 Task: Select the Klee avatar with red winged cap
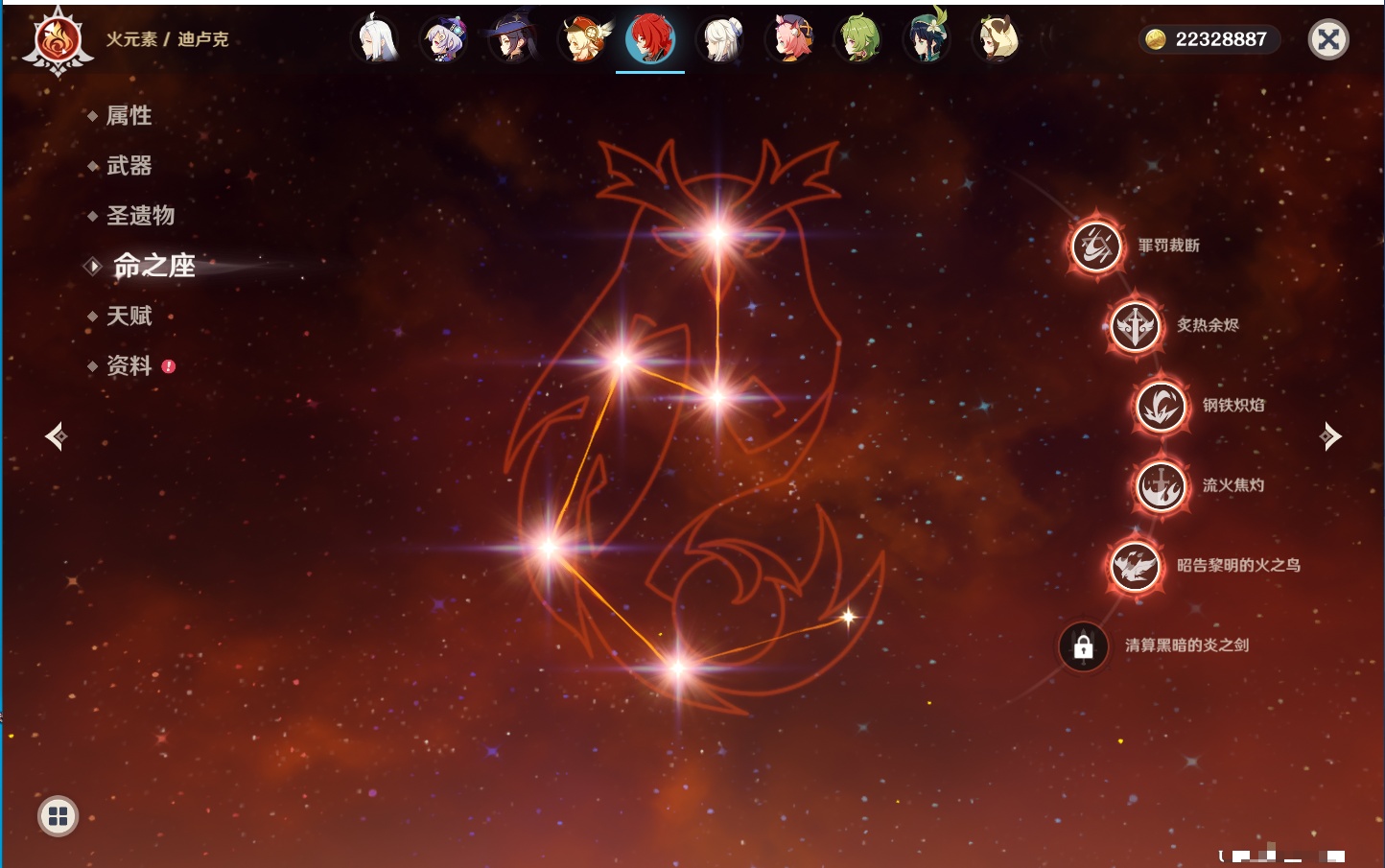(x=582, y=39)
